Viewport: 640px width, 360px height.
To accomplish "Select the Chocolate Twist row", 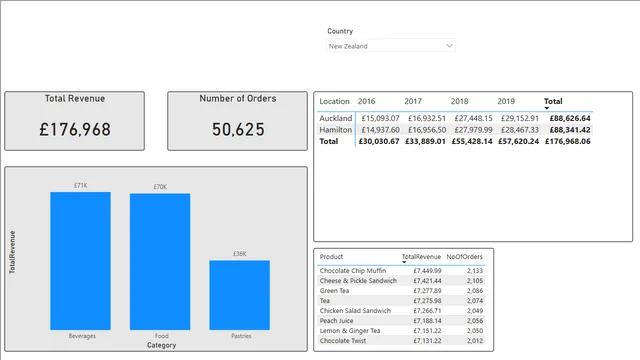I will [x=401, y=341].
